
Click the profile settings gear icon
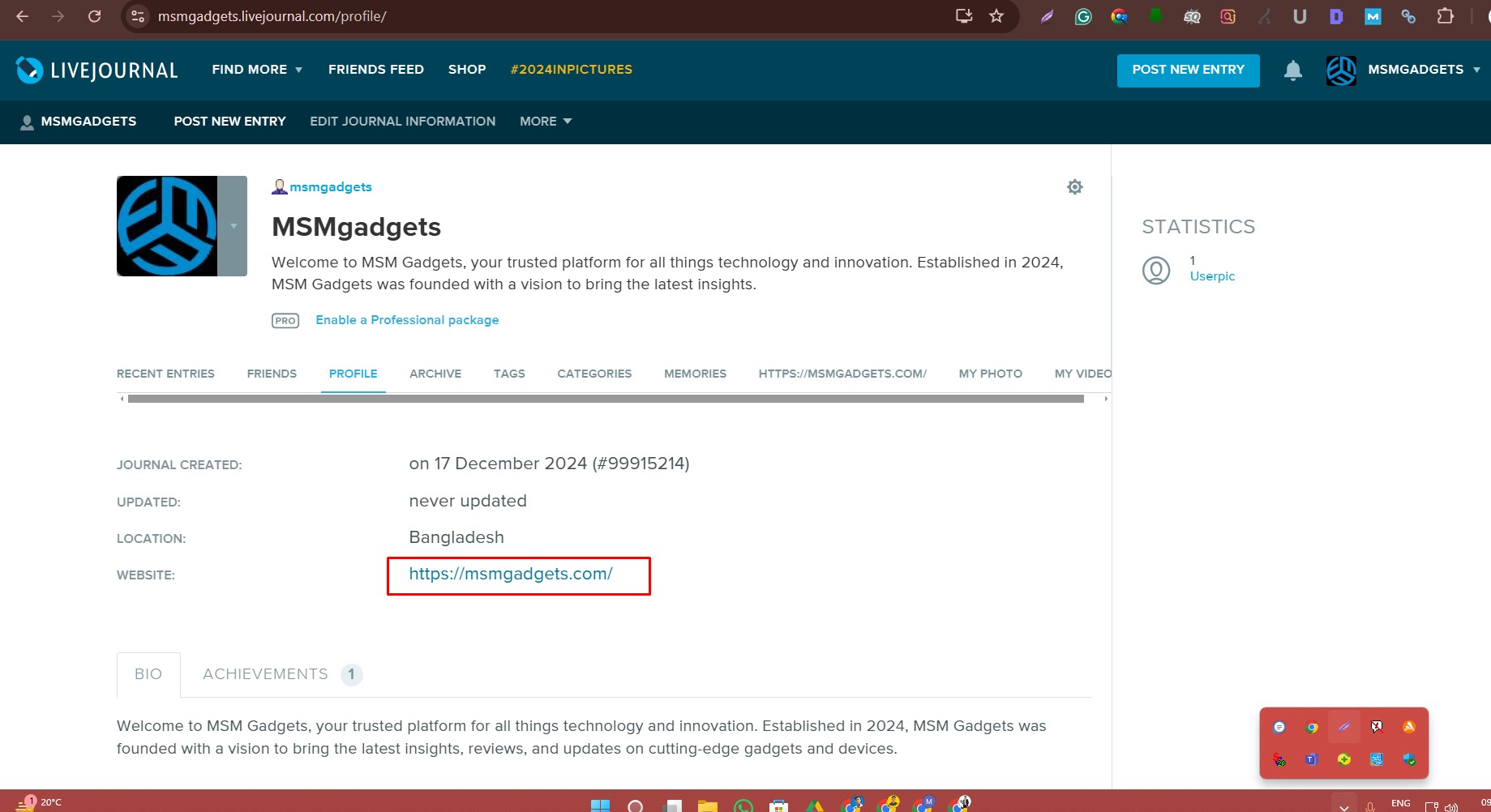[1075, 187]
